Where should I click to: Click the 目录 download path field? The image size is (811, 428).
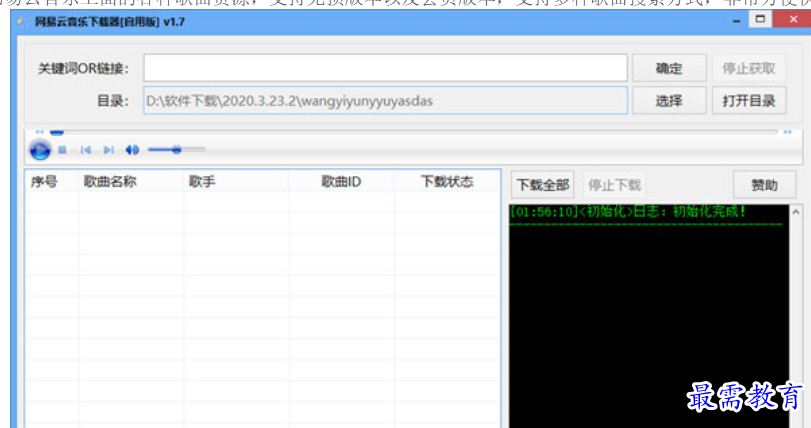pyautogui.click(x=385, y=100)
